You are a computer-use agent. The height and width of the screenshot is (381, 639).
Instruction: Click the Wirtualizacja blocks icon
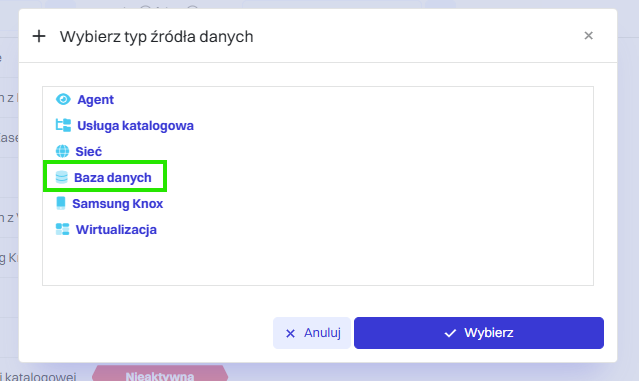(62, 229)
